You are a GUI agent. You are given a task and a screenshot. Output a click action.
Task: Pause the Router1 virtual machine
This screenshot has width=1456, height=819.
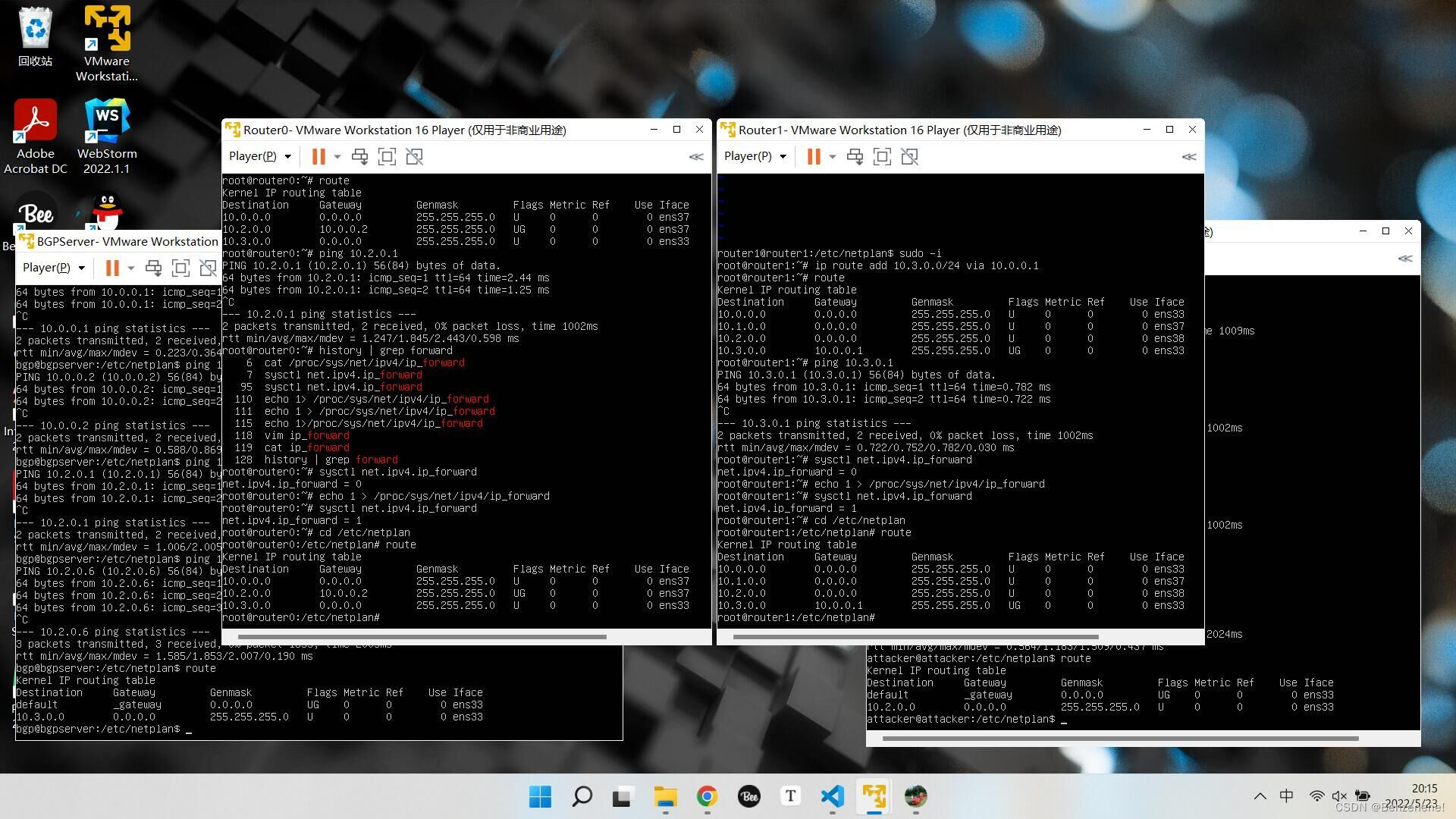[814, 156]
